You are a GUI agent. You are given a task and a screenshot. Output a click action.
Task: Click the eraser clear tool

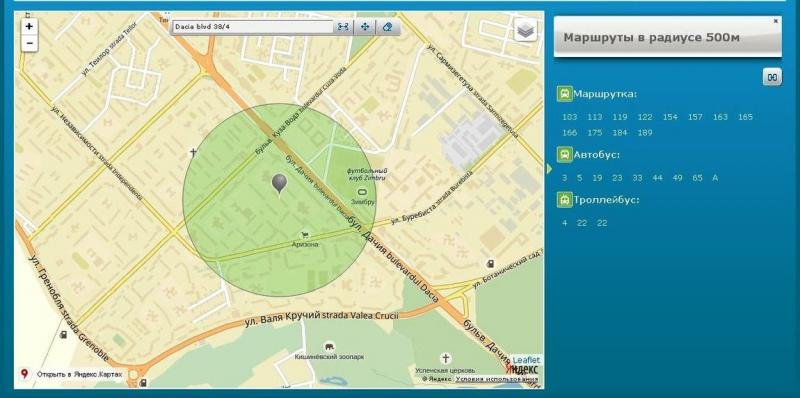click(387, 27)
